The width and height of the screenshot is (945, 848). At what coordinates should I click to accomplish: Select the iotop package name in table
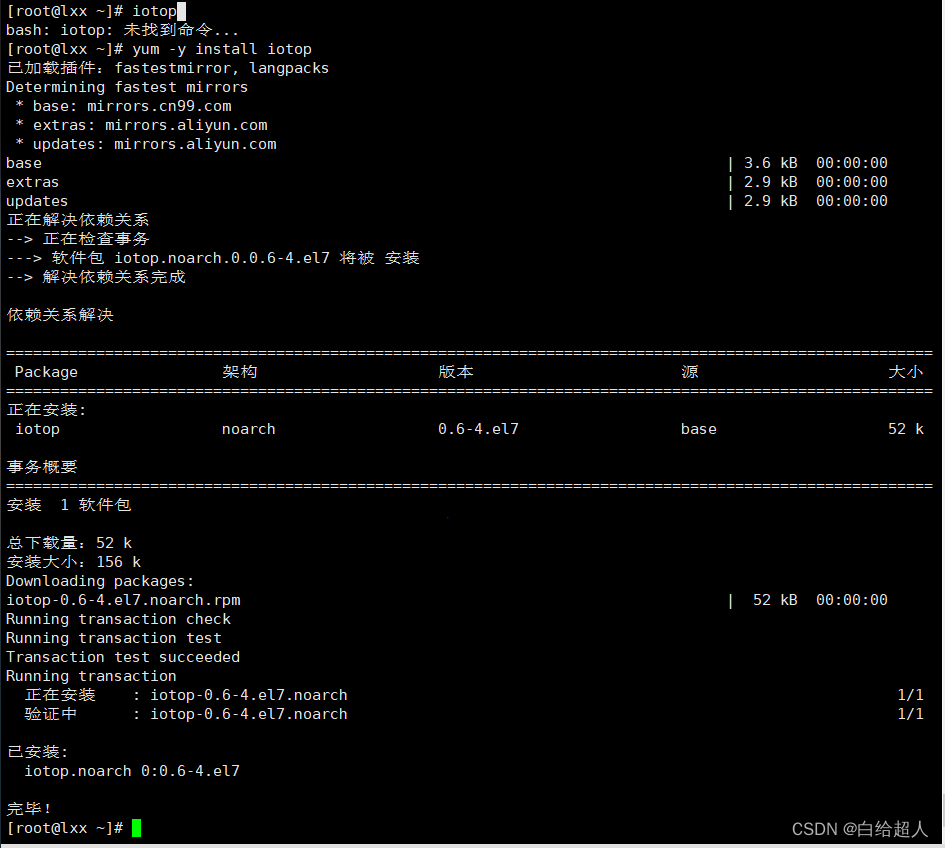point(37,428)
